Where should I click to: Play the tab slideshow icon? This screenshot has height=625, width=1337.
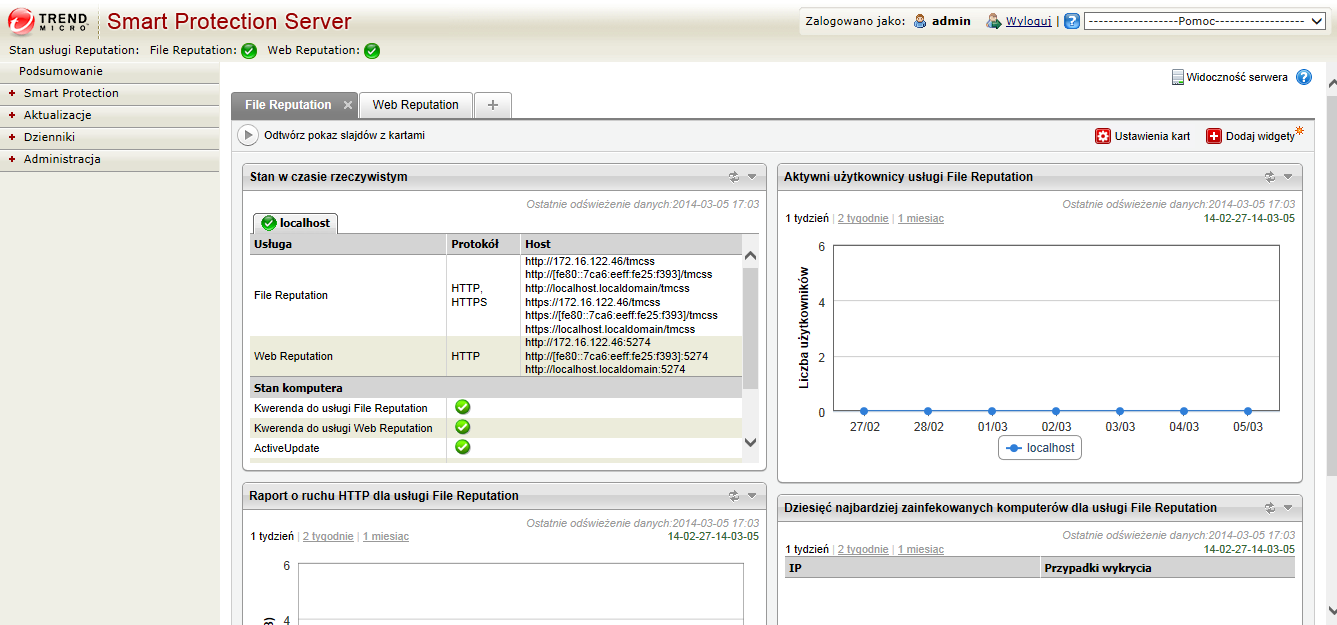(x=247, y=135)
